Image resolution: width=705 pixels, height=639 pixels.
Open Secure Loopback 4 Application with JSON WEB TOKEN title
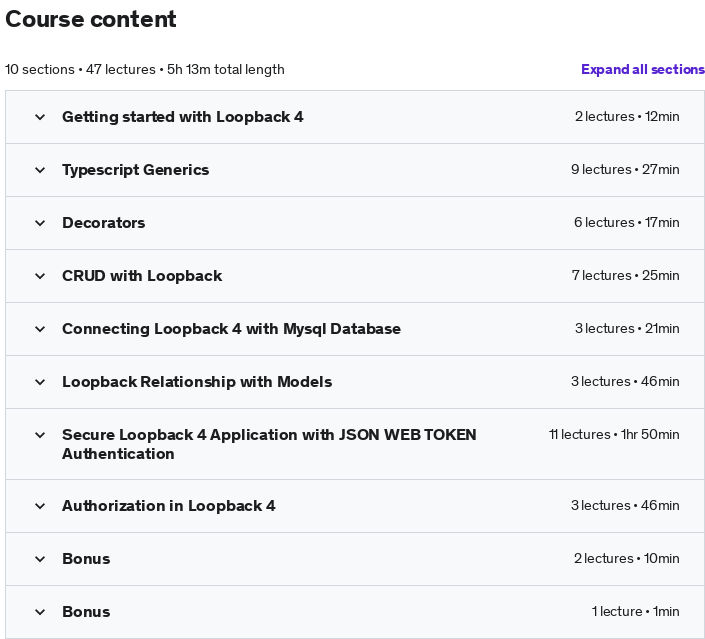pyautogui.click(x=269, y=444)
